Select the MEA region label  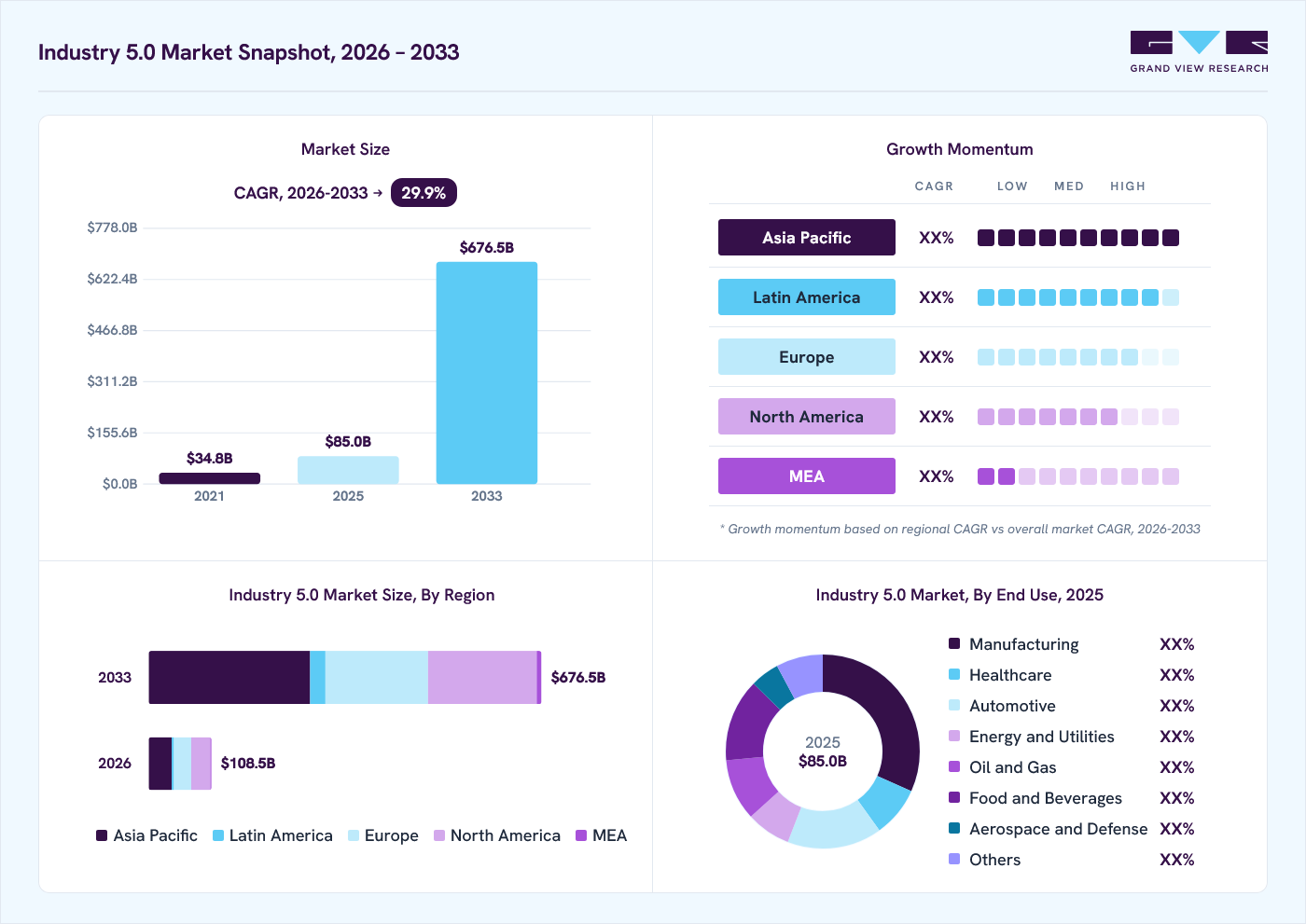(x=807, y=476)
